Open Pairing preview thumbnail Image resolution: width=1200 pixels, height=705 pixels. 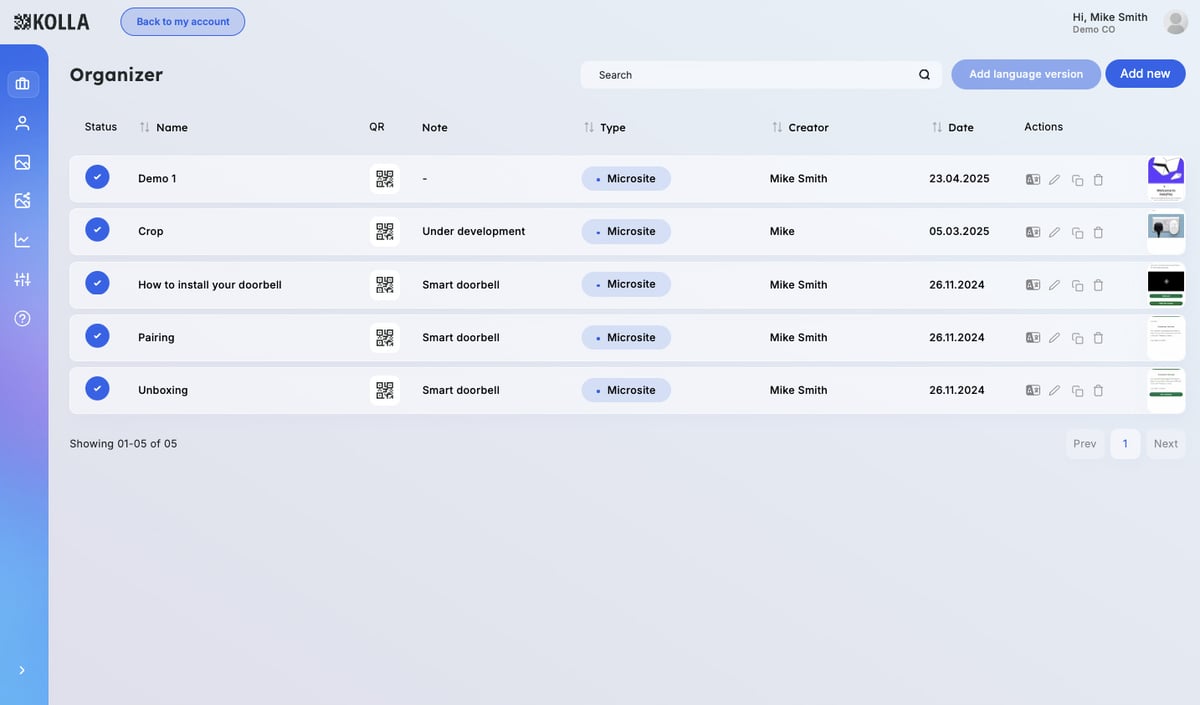coord(1166,338)
